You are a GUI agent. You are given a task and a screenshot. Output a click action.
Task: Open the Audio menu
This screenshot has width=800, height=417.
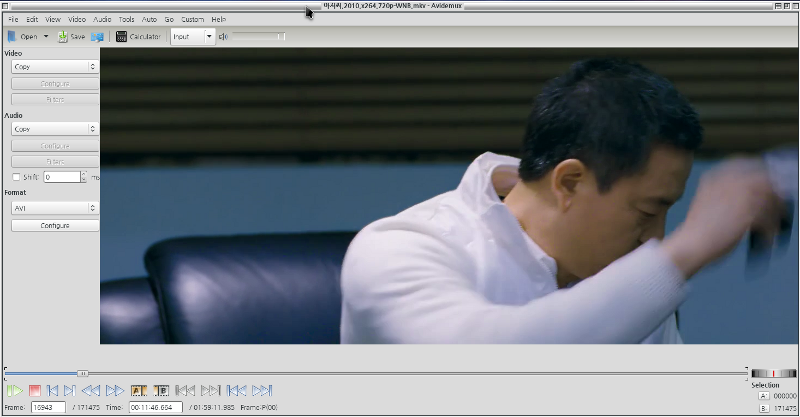coord(102,19)
